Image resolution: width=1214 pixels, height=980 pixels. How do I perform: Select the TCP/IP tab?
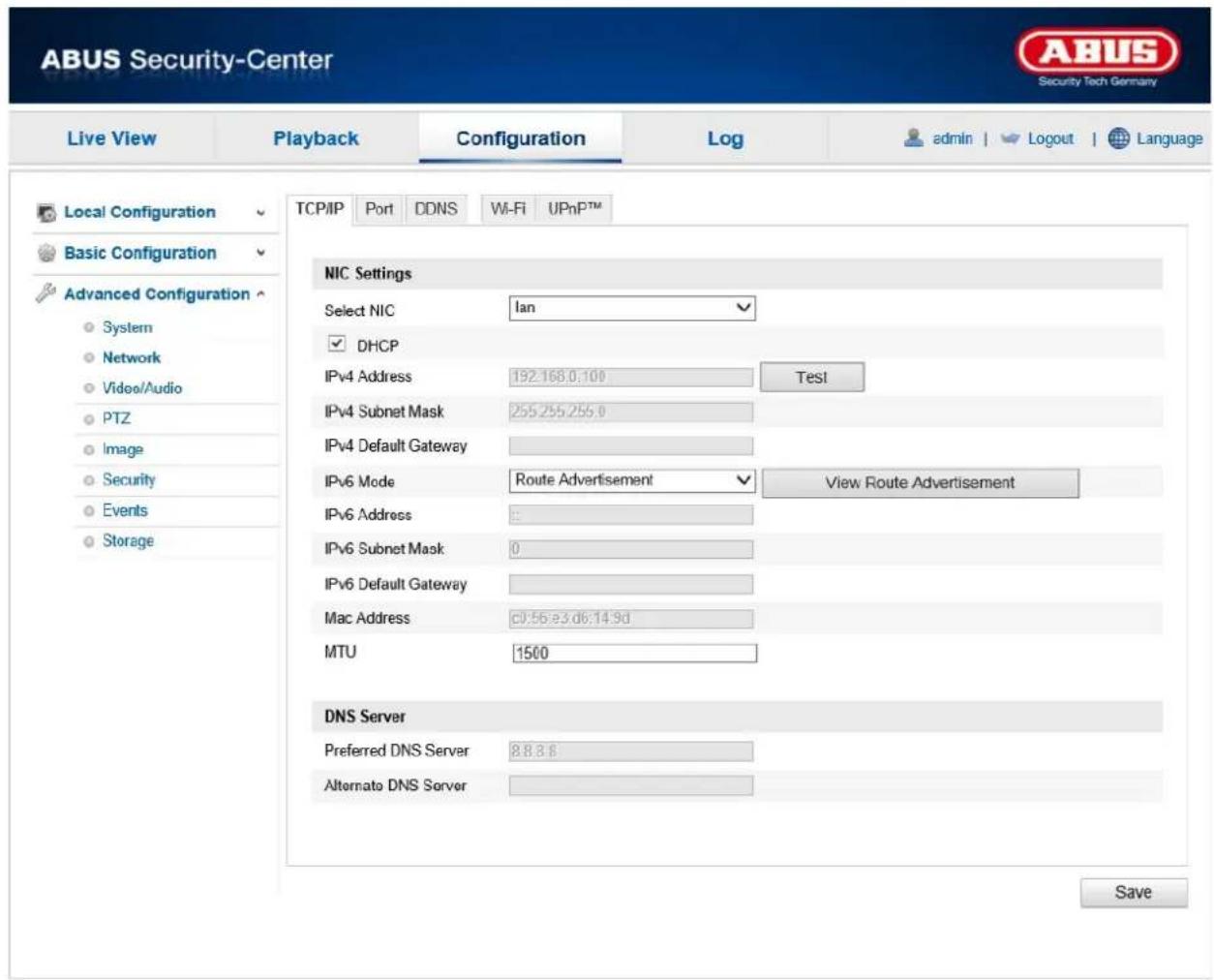(319, 208)
